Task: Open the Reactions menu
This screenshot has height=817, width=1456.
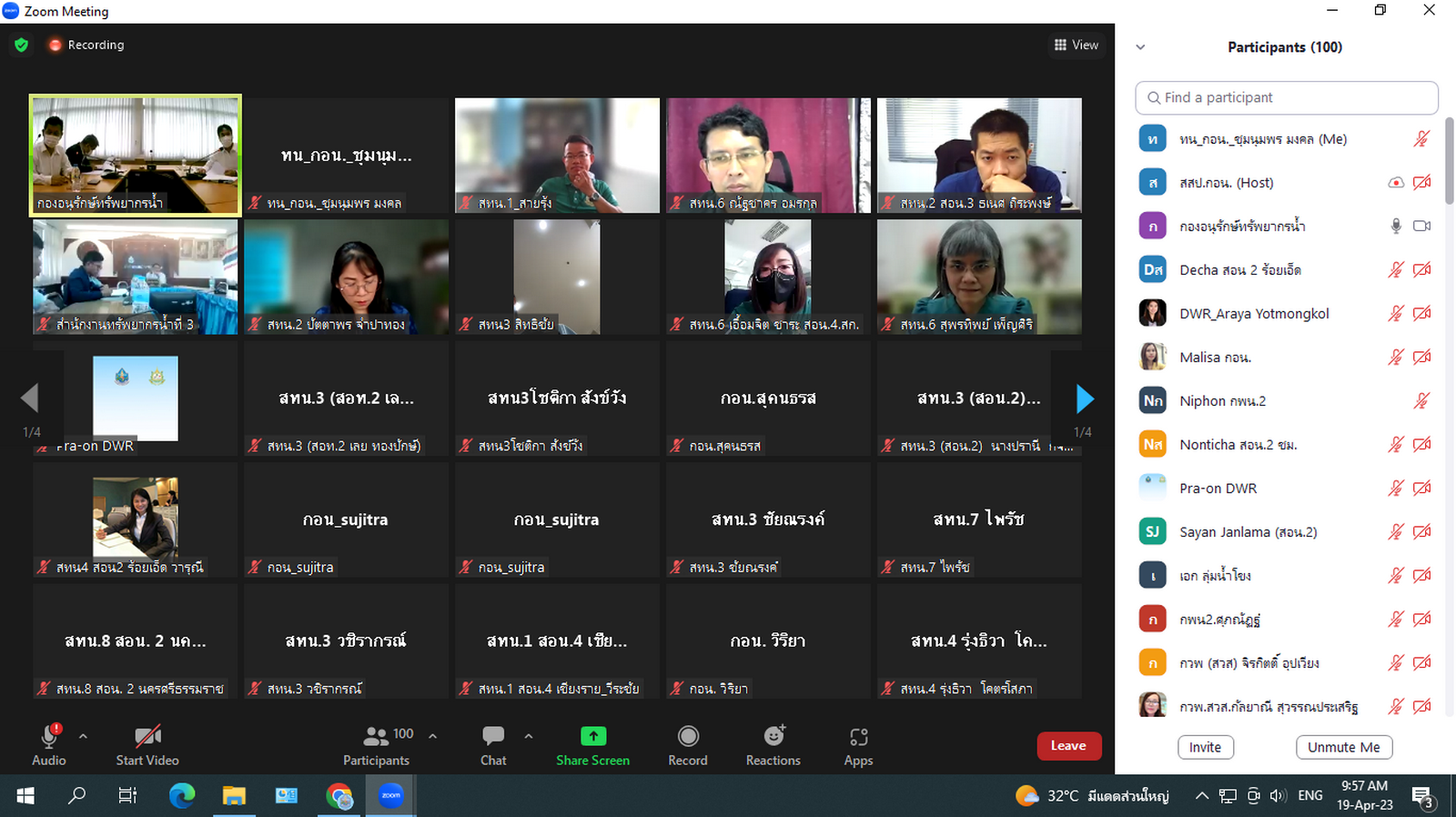Action: (773, 736)
